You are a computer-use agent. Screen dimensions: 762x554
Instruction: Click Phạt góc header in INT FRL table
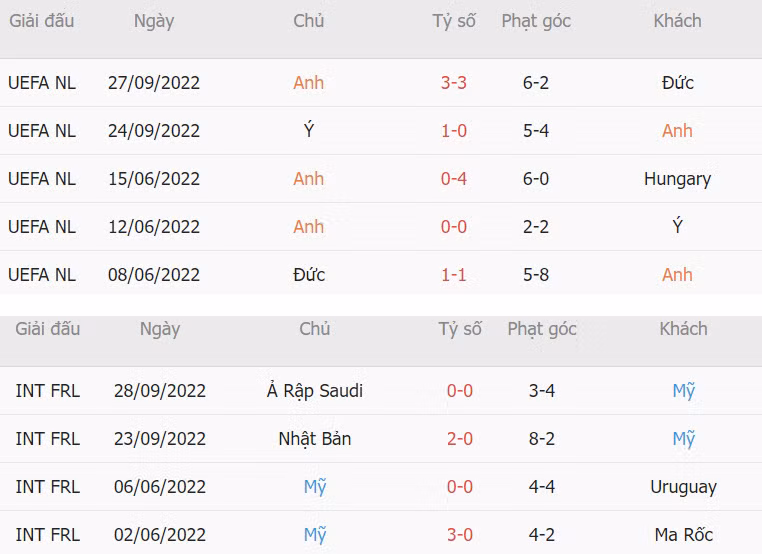542,329
